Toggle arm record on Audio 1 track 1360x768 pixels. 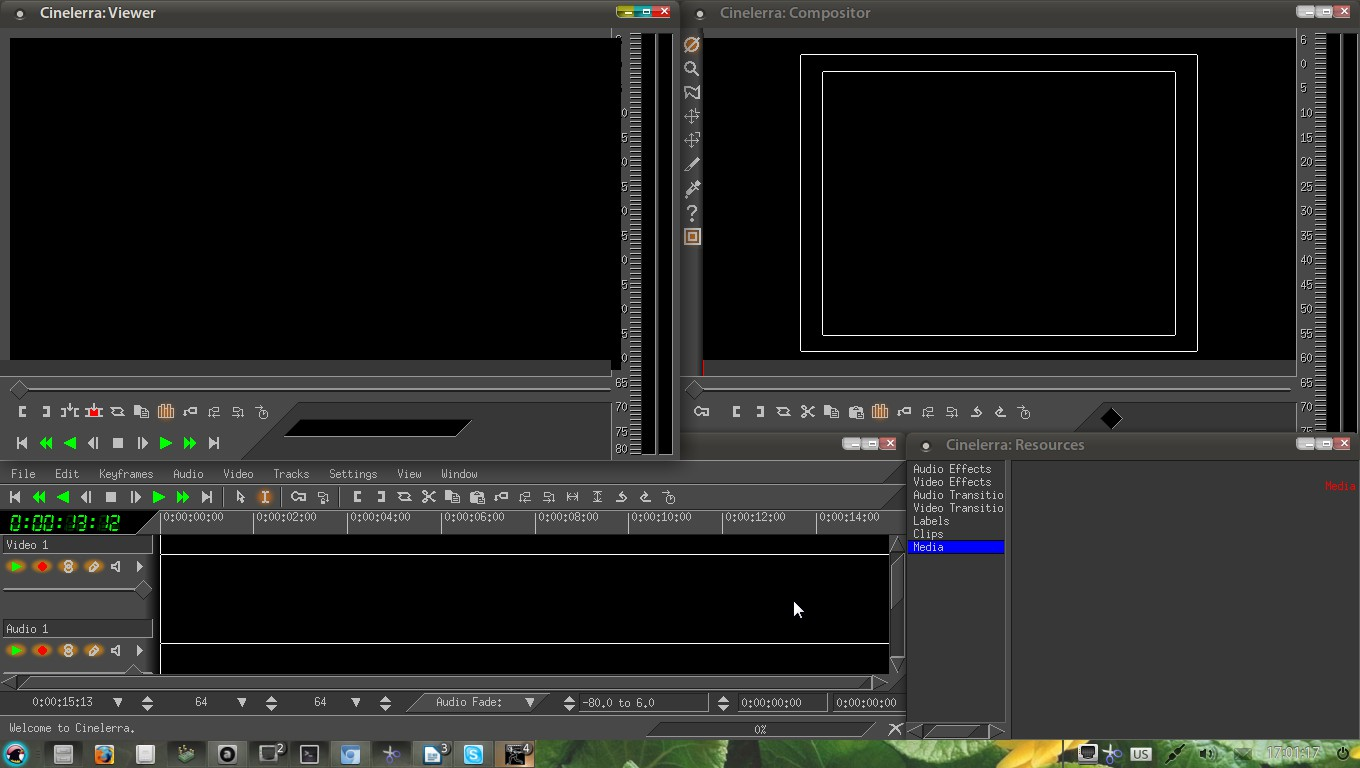tap(42, 651)
